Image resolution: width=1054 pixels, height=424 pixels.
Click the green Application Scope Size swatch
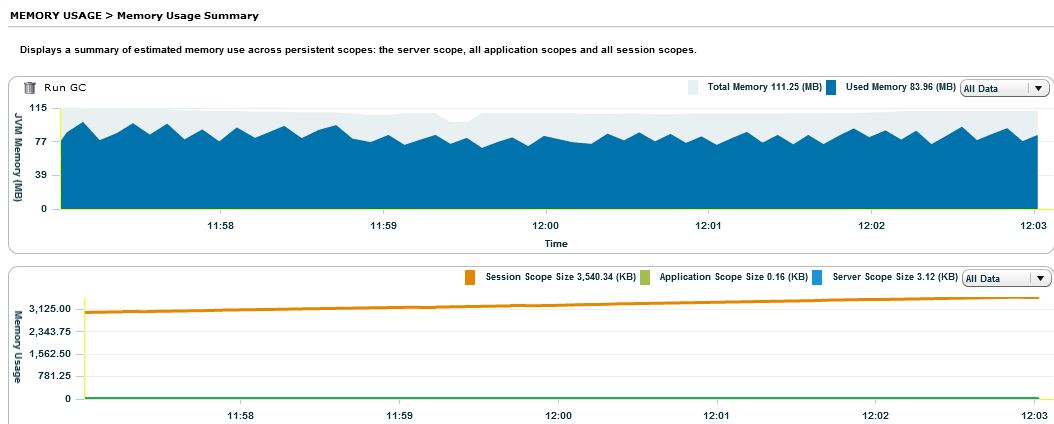645,277
